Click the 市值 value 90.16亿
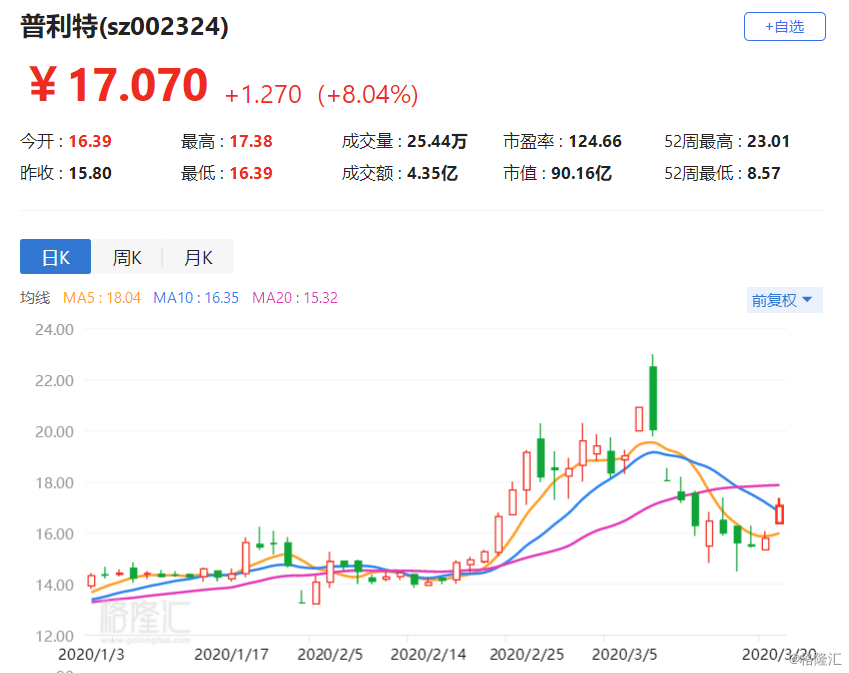Screen dimensions: 849x673 [x=582, y=173]
